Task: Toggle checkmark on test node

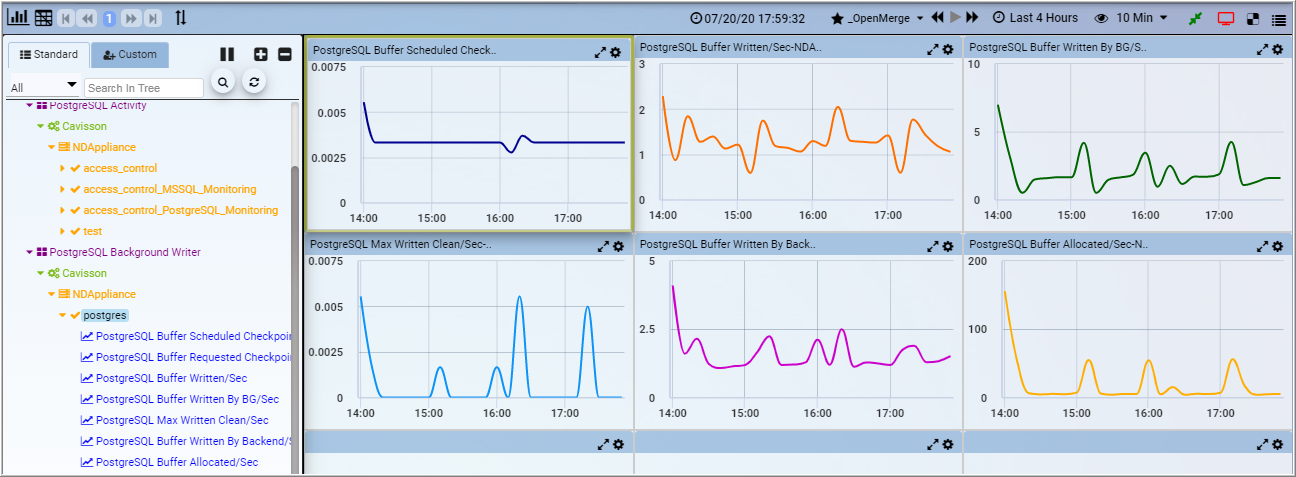Action: tap(75, 231)
